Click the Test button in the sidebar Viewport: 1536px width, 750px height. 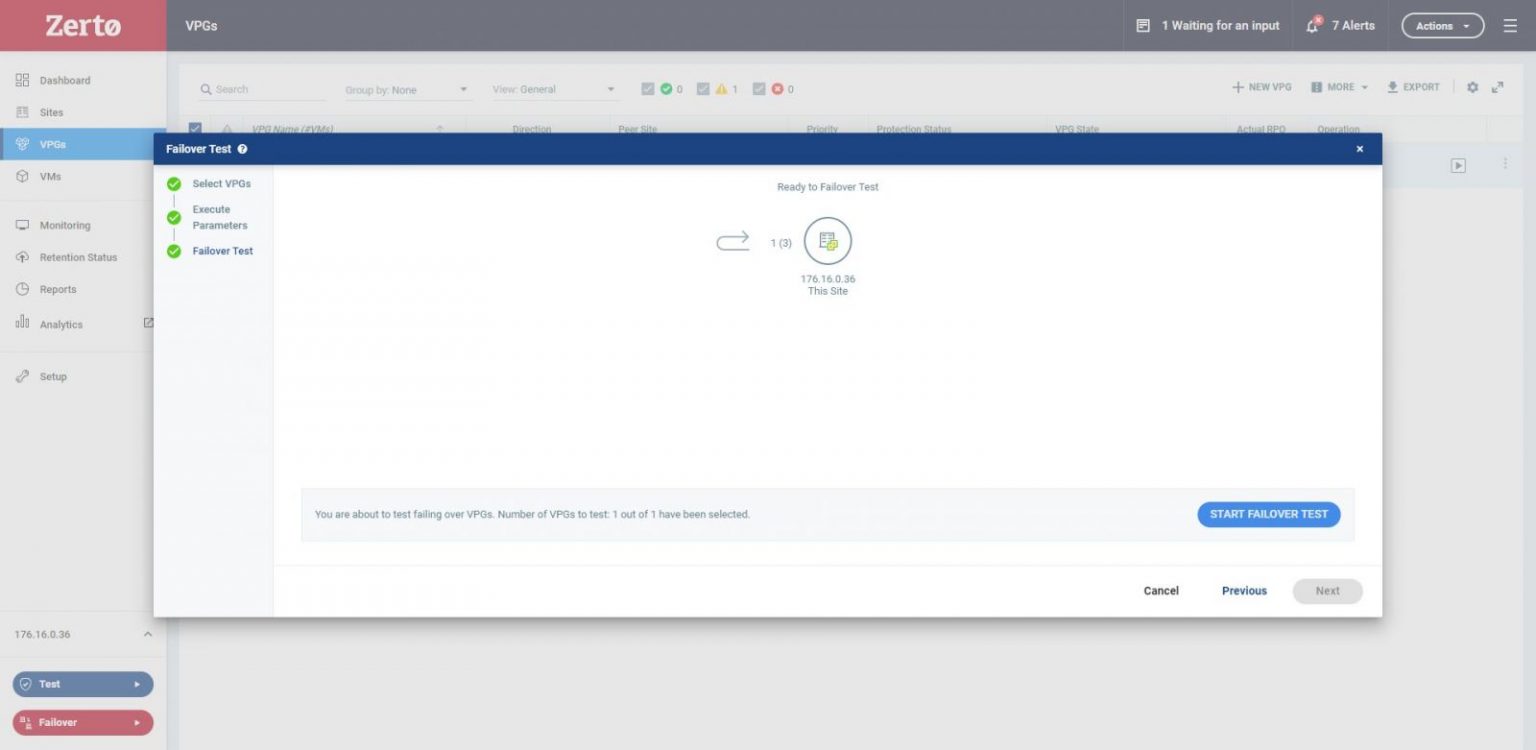coord(83,684)
